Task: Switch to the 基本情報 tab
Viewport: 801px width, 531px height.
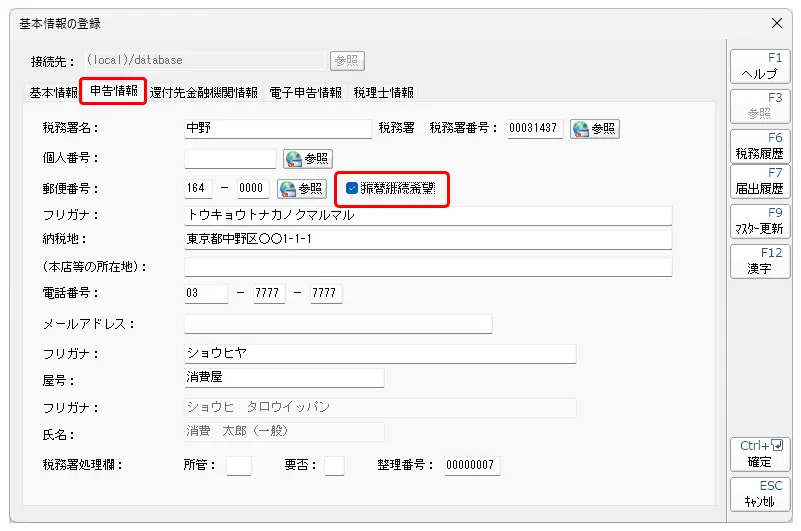Action: (53, 93)
